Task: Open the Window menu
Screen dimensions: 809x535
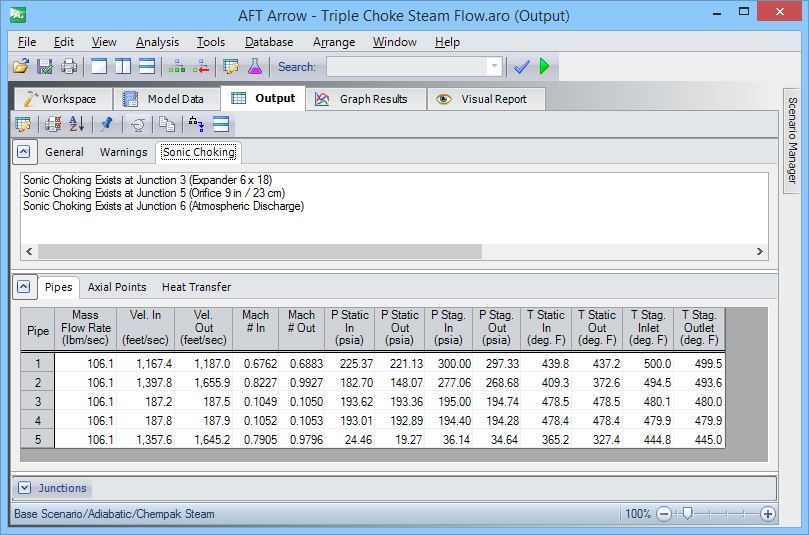Action: (x=395, y=42)
